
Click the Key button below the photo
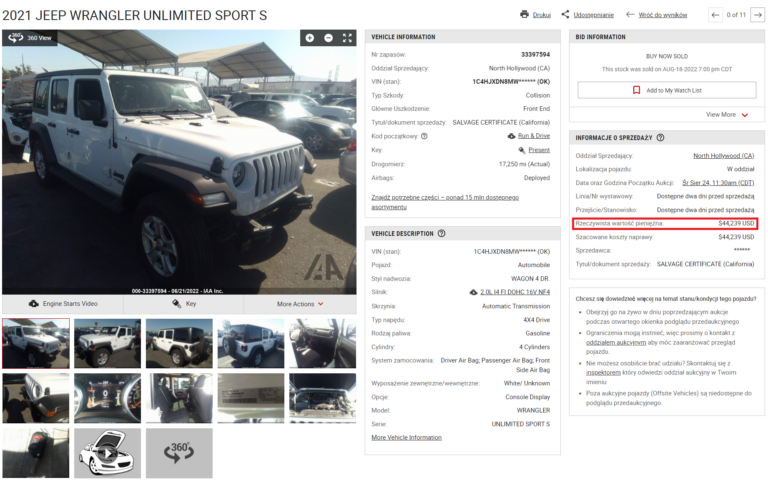click(x=184, y=304)
